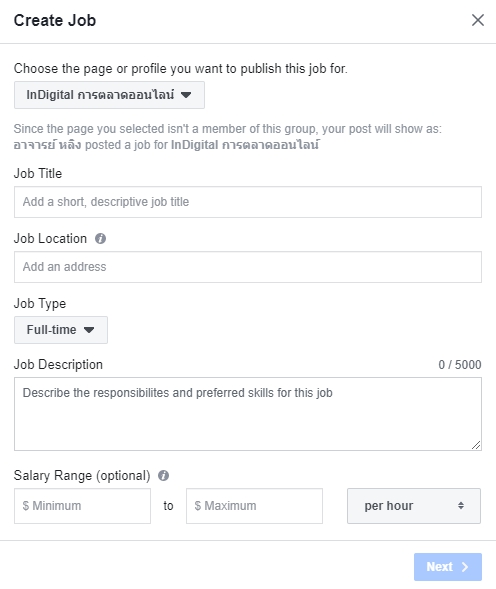Click the Job Location label text
The width and height of the screenshot is (496, 589).
pyautogui.click(x=50, y=239)
